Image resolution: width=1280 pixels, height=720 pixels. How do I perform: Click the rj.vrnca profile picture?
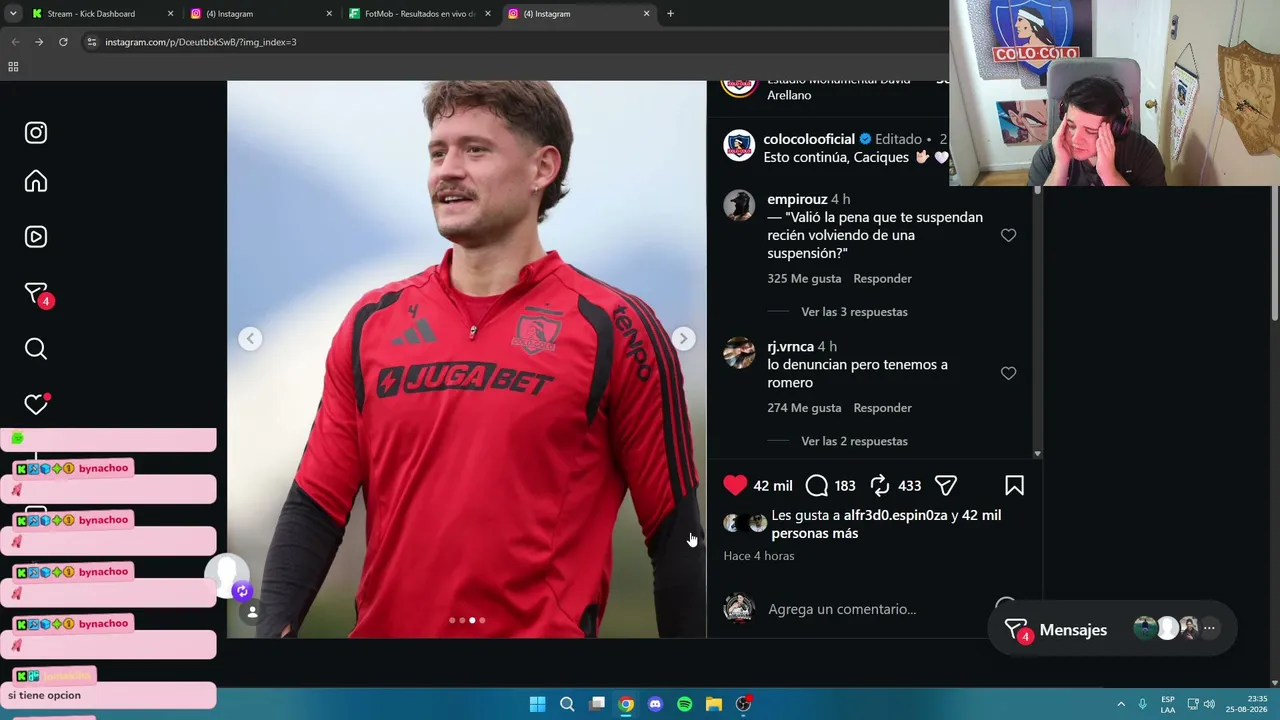[x=739, y=353]
